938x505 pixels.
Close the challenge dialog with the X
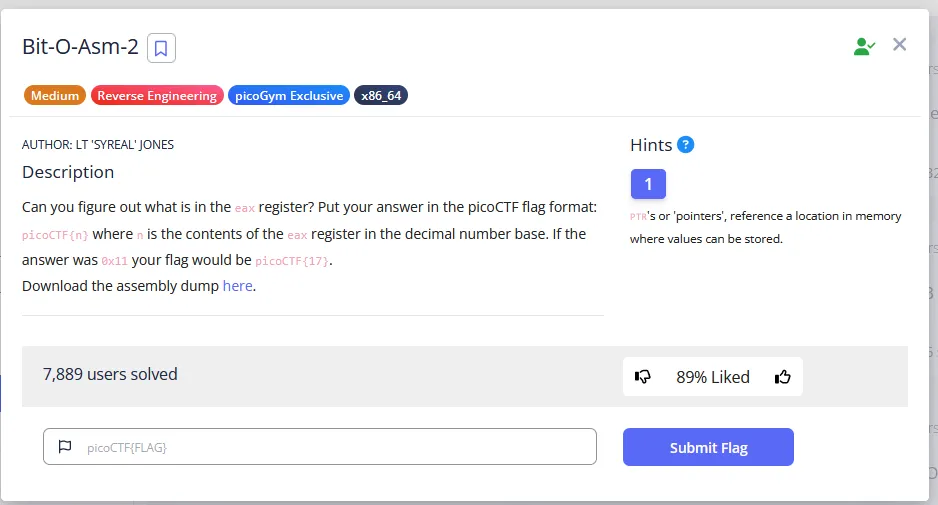900,44
